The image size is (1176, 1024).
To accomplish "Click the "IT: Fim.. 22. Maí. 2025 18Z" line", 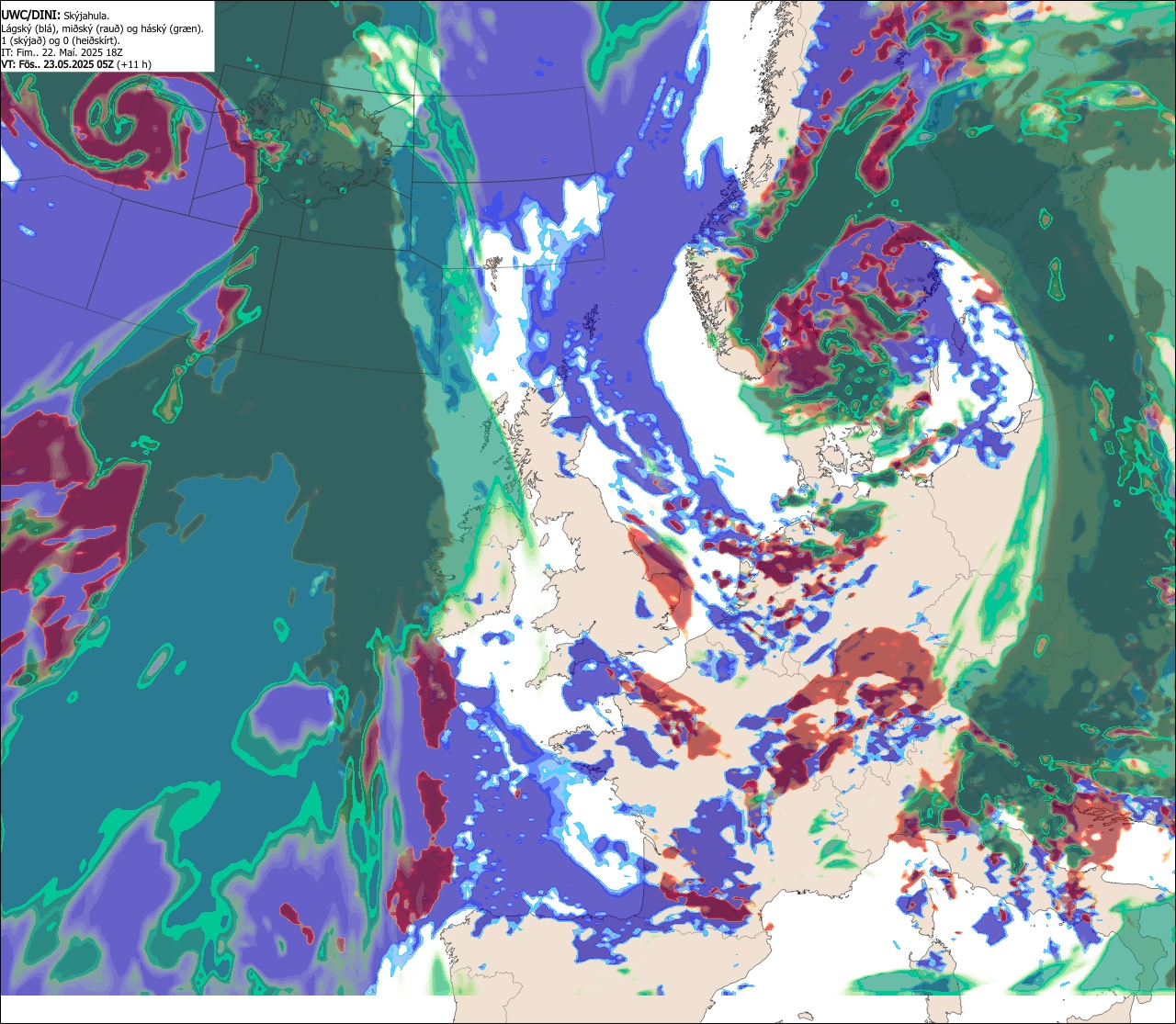I will (62, 53).
